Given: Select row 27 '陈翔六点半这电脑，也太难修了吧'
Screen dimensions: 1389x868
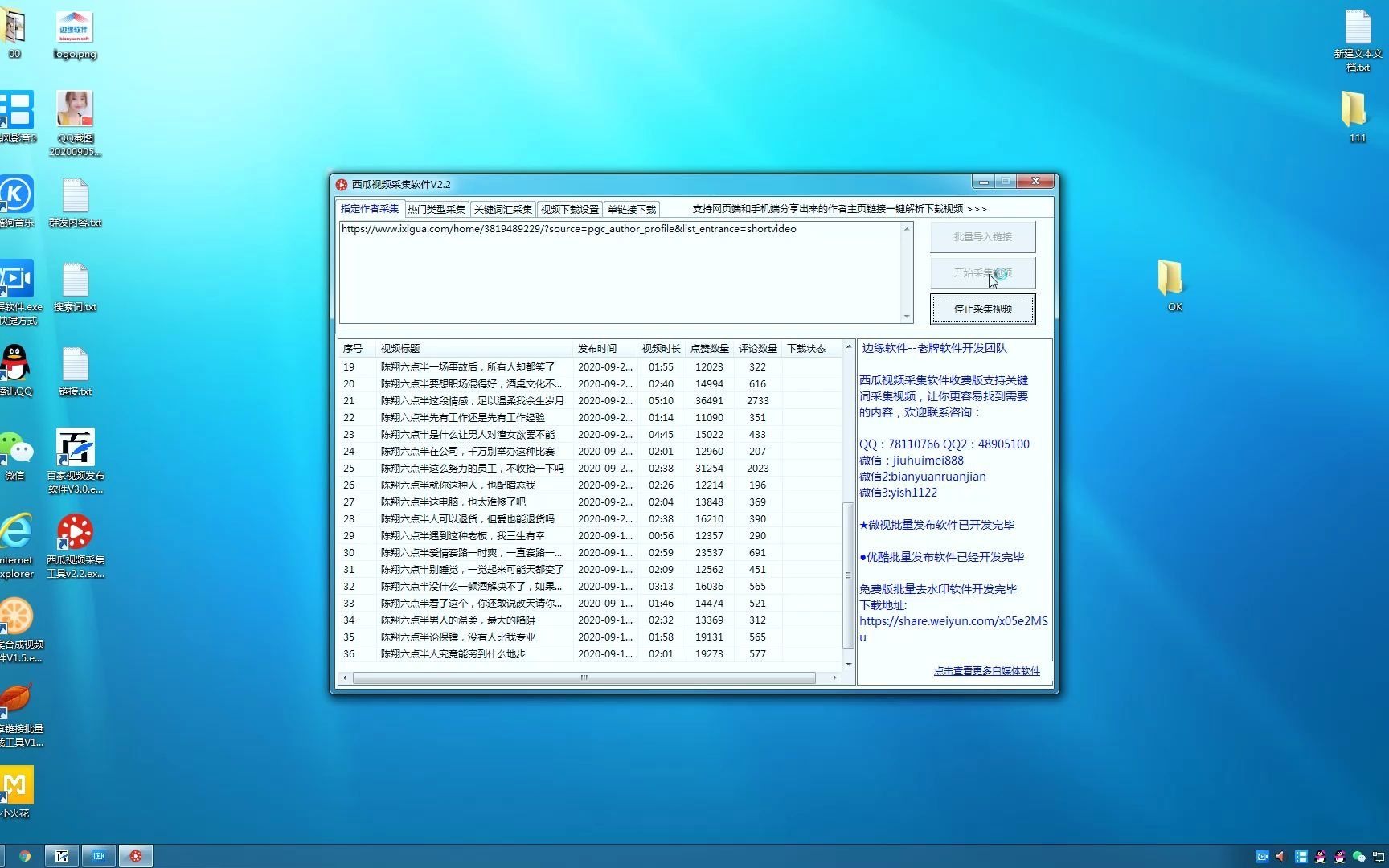Looking at the screenshot, I should click(x=590, y=502).
